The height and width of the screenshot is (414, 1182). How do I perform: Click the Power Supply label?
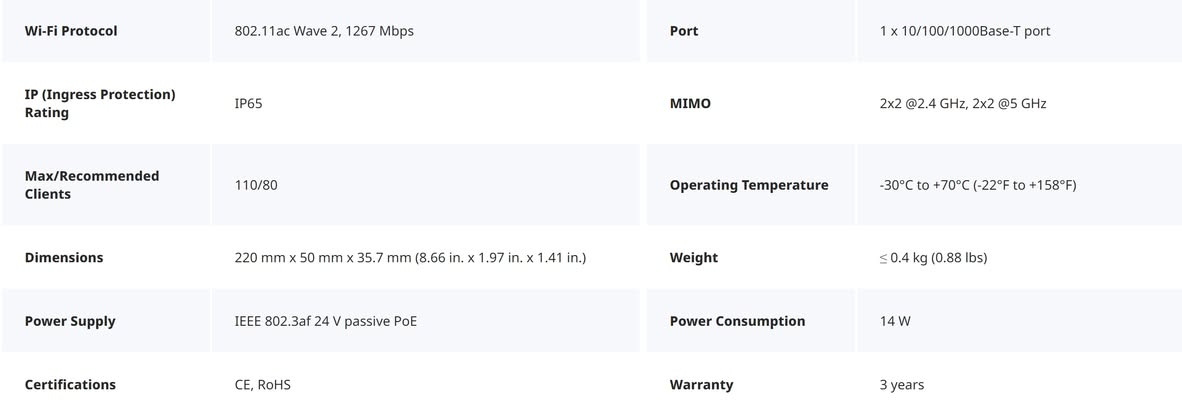click(x=70, y=321)
